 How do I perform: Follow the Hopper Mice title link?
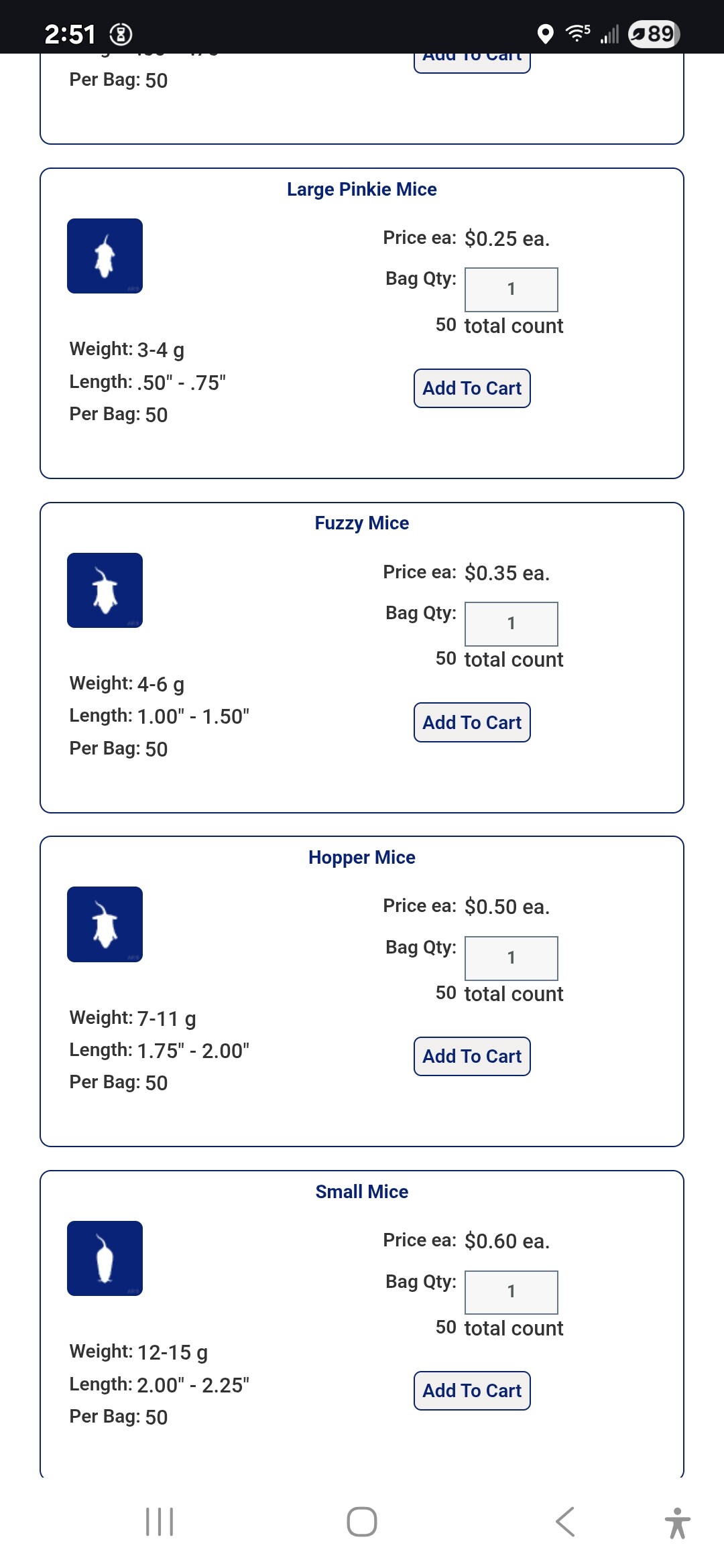[362, 858]
